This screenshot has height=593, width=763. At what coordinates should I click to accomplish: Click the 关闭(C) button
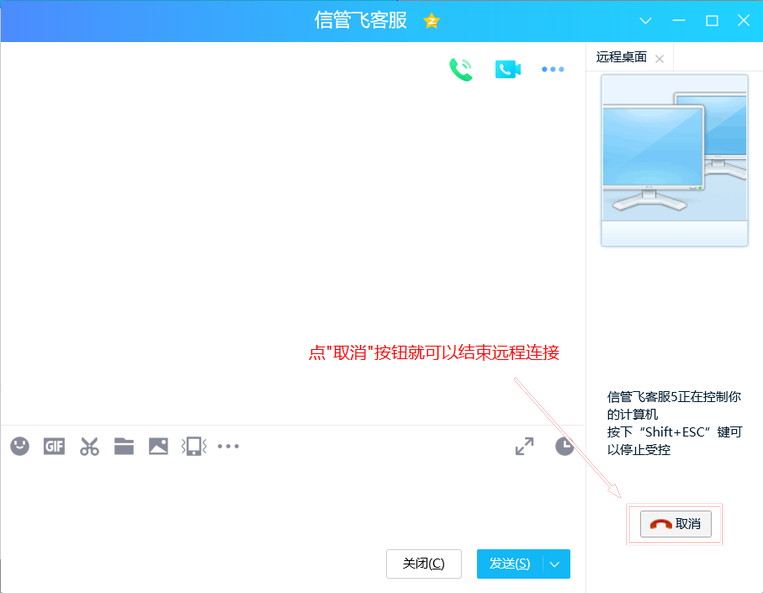(424, 564)
